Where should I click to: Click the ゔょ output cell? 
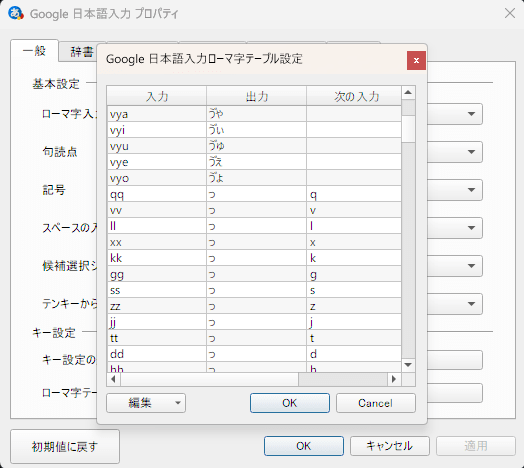256,178
